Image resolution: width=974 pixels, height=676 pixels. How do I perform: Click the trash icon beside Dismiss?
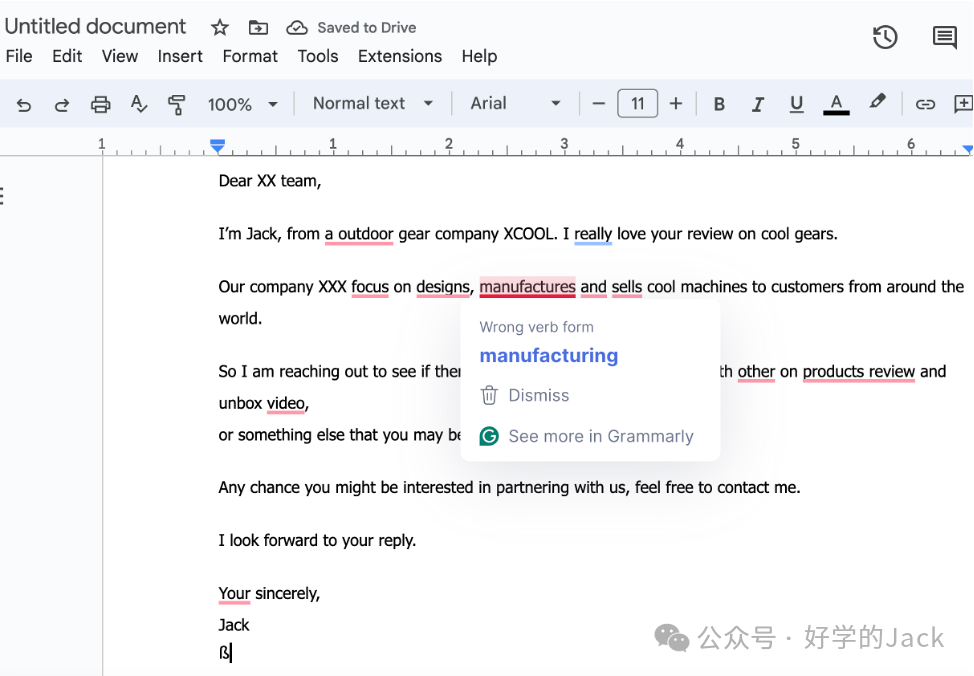[x=489, y=395]
